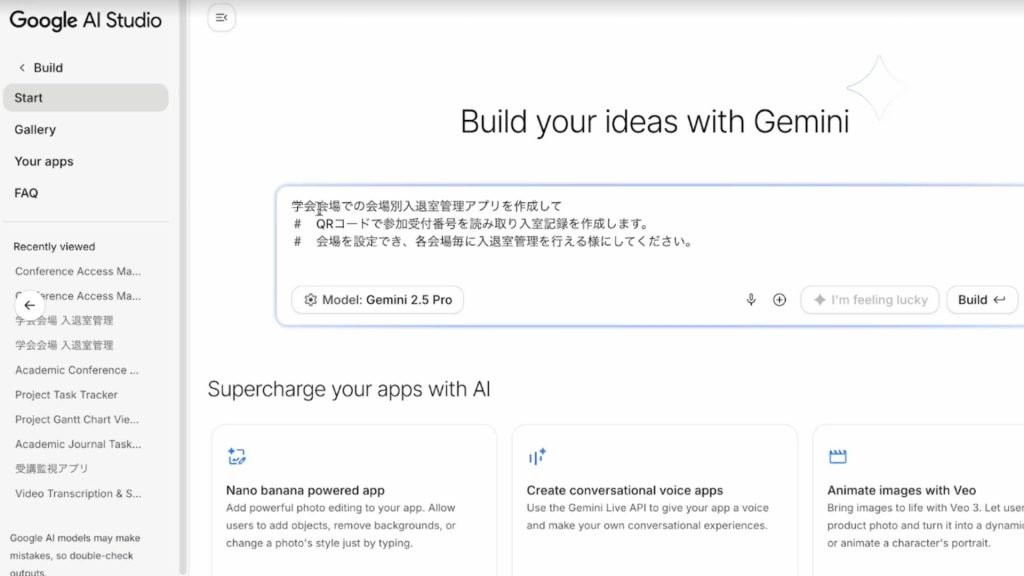This screenshot has width=1024, height=576.
Task: Click the Google AI Studio logo
Action: pyautogui.click(x=86, y=20)
